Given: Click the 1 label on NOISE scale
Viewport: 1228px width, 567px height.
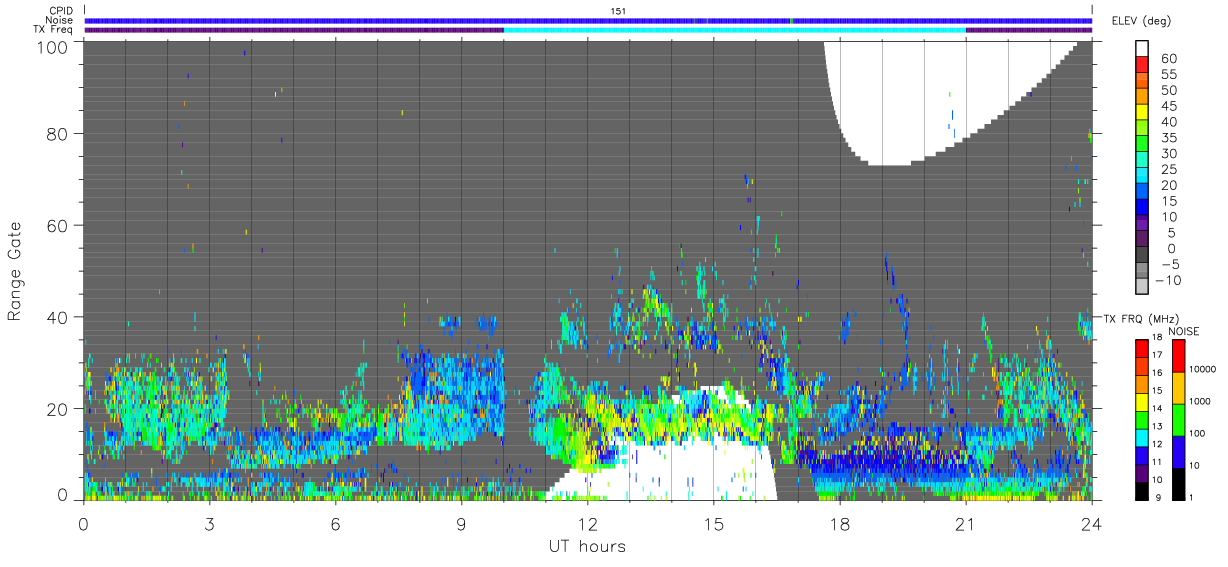Looking at the screenshot, I should pyautogui.click(x=1191, y=497).
